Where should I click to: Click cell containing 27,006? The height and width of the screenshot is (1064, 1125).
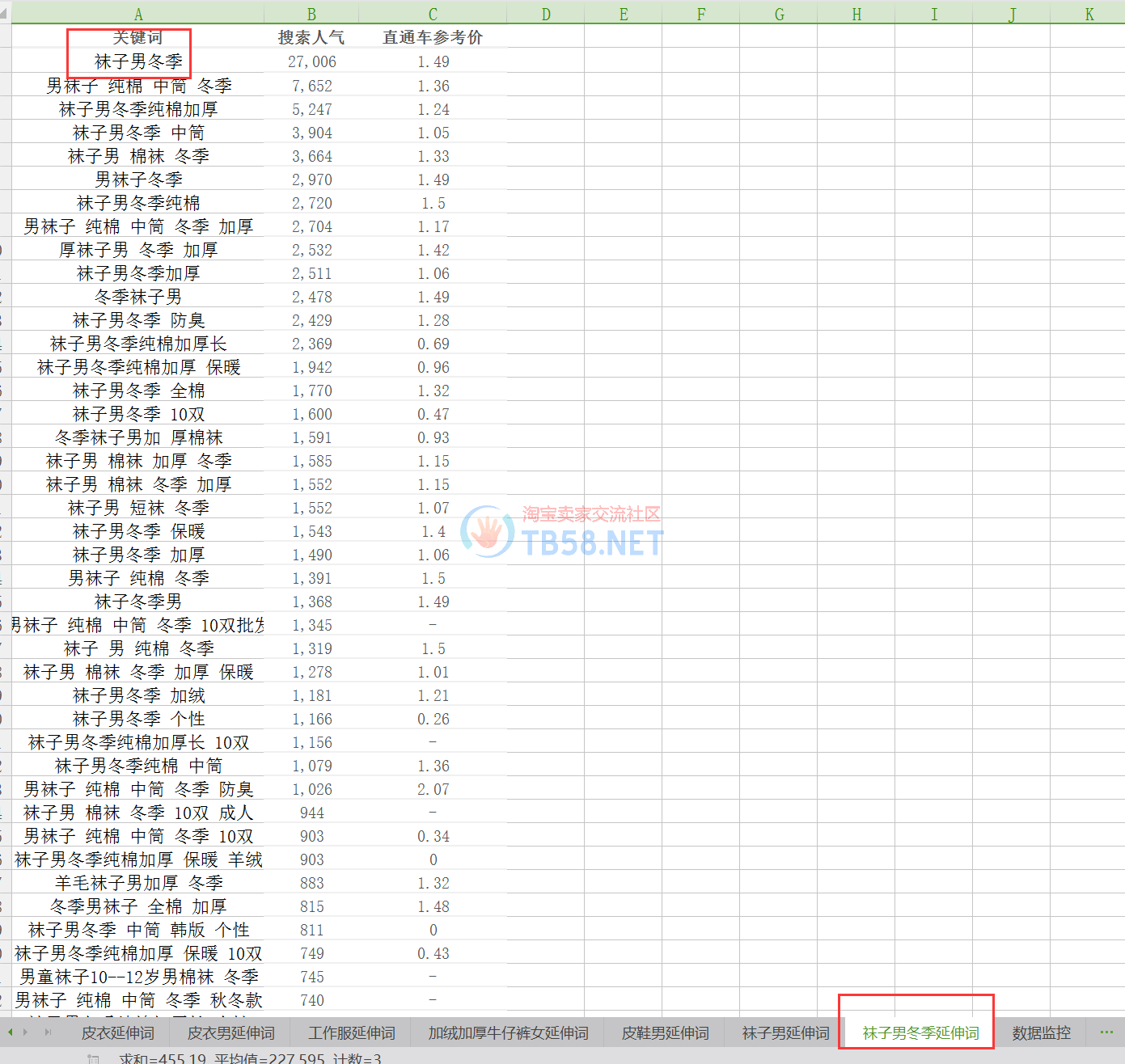pyautogui.click(x=311, y=61)
